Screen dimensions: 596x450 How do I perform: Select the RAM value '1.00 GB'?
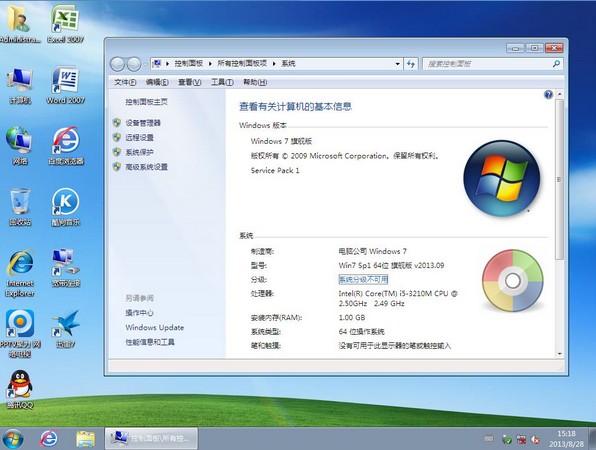click(x=352, y=318)
